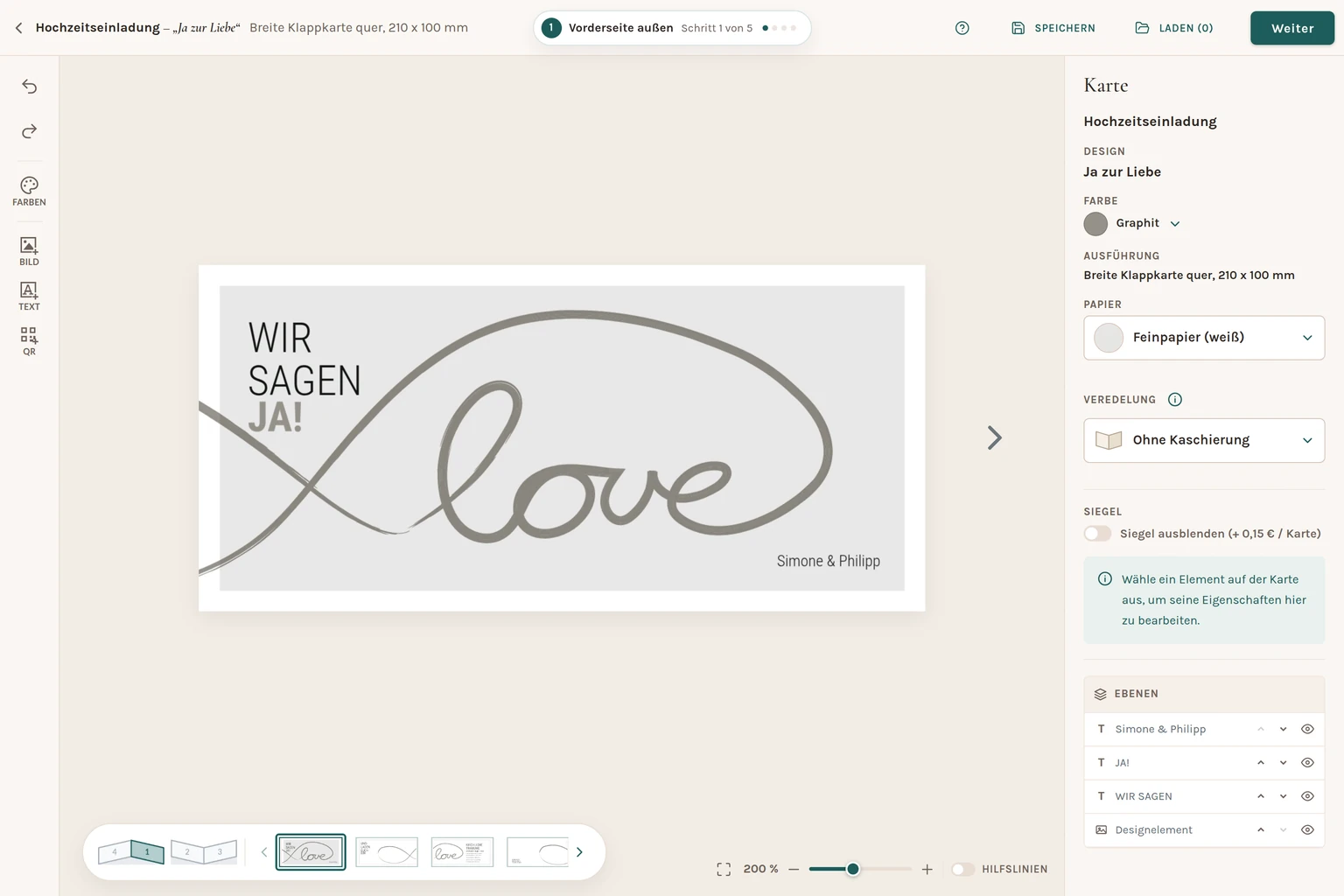The height and width of the screenshot is (896, 1344).
Task: Click the undo arrow icon
Action: click(29, 86)
